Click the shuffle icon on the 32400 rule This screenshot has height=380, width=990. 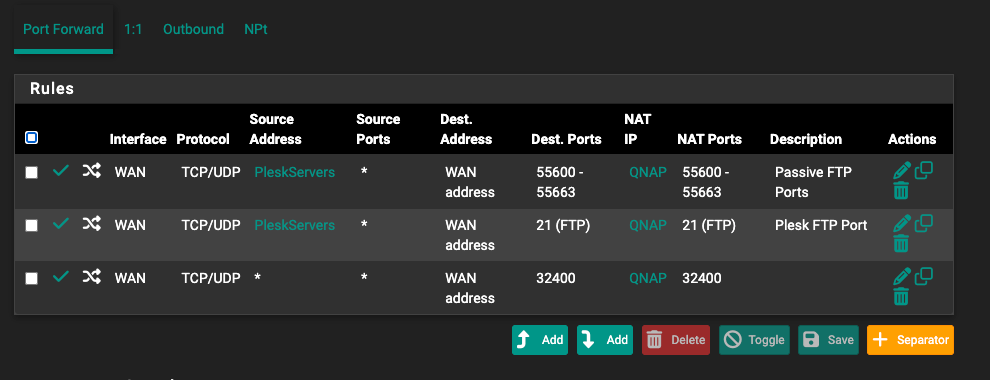(x=92, y=276)
